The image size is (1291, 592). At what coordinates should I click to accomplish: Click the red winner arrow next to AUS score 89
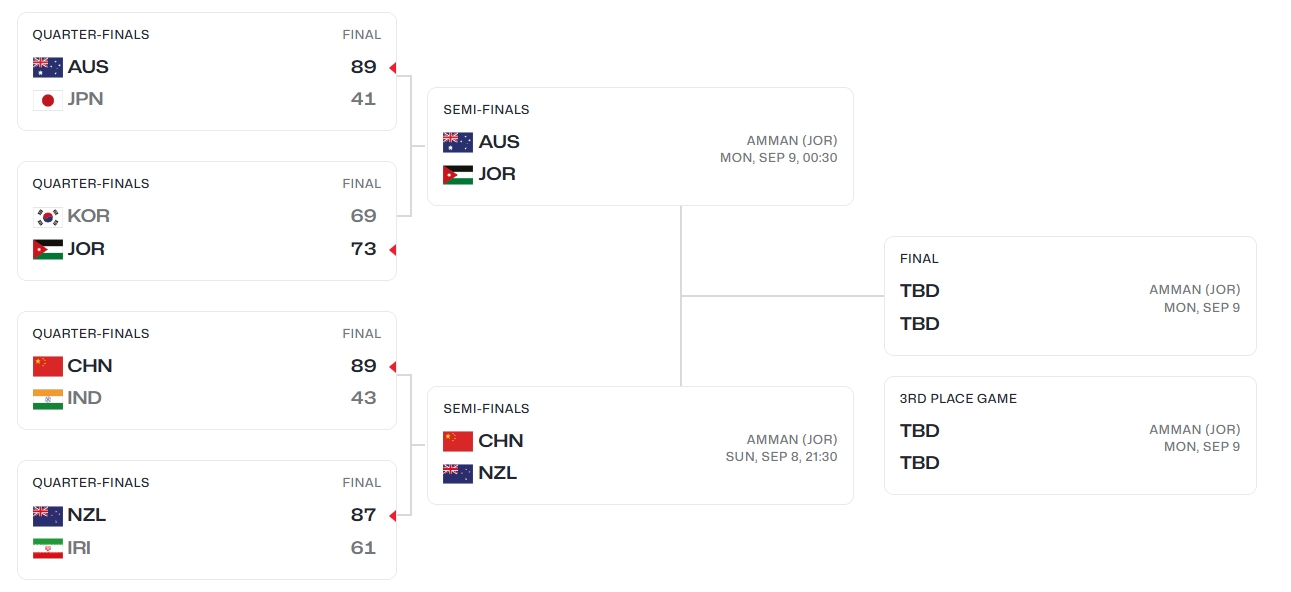point(393,67)
